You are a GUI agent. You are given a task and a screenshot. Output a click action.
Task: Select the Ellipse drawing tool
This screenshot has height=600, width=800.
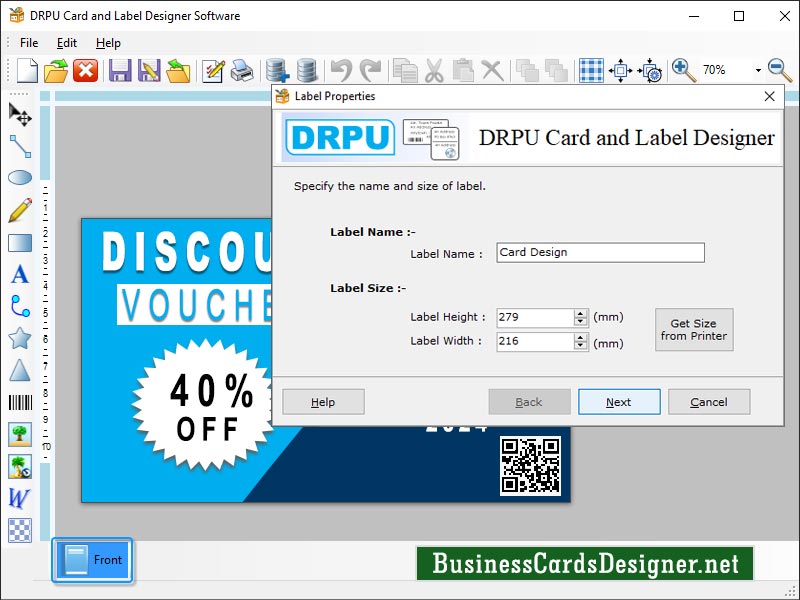click(18, 177)
